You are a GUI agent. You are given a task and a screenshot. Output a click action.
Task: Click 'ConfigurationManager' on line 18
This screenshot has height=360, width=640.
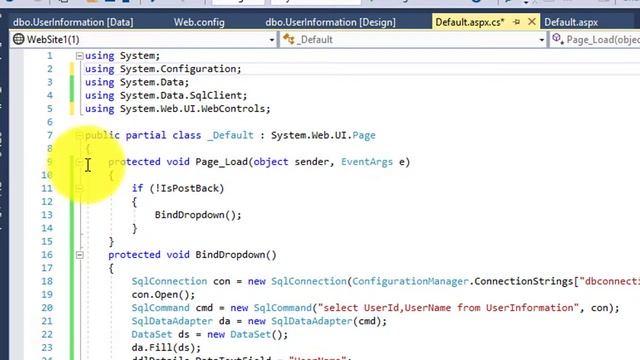pyautogui.click(x=410, y=281)
